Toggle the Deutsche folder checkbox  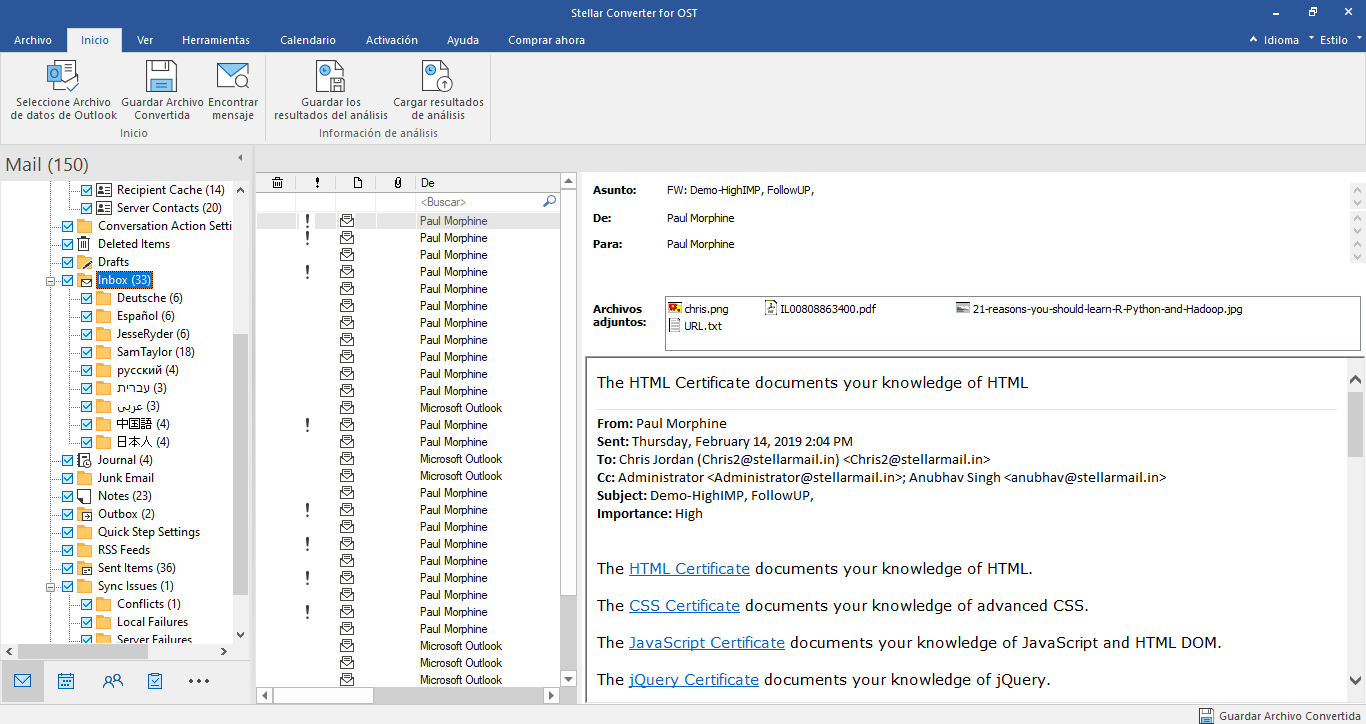click(x=86, y=298)
